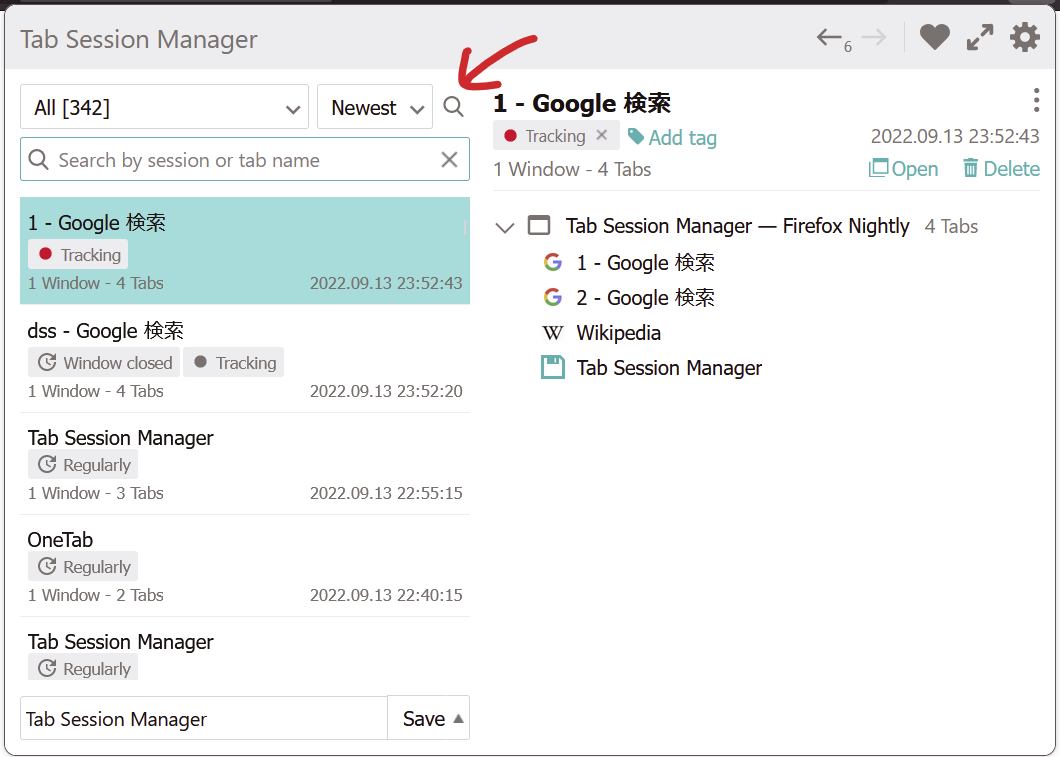Click Regularly tag on OneTab session
Viewport: 1060px width, 757px height.
point(83,566)
